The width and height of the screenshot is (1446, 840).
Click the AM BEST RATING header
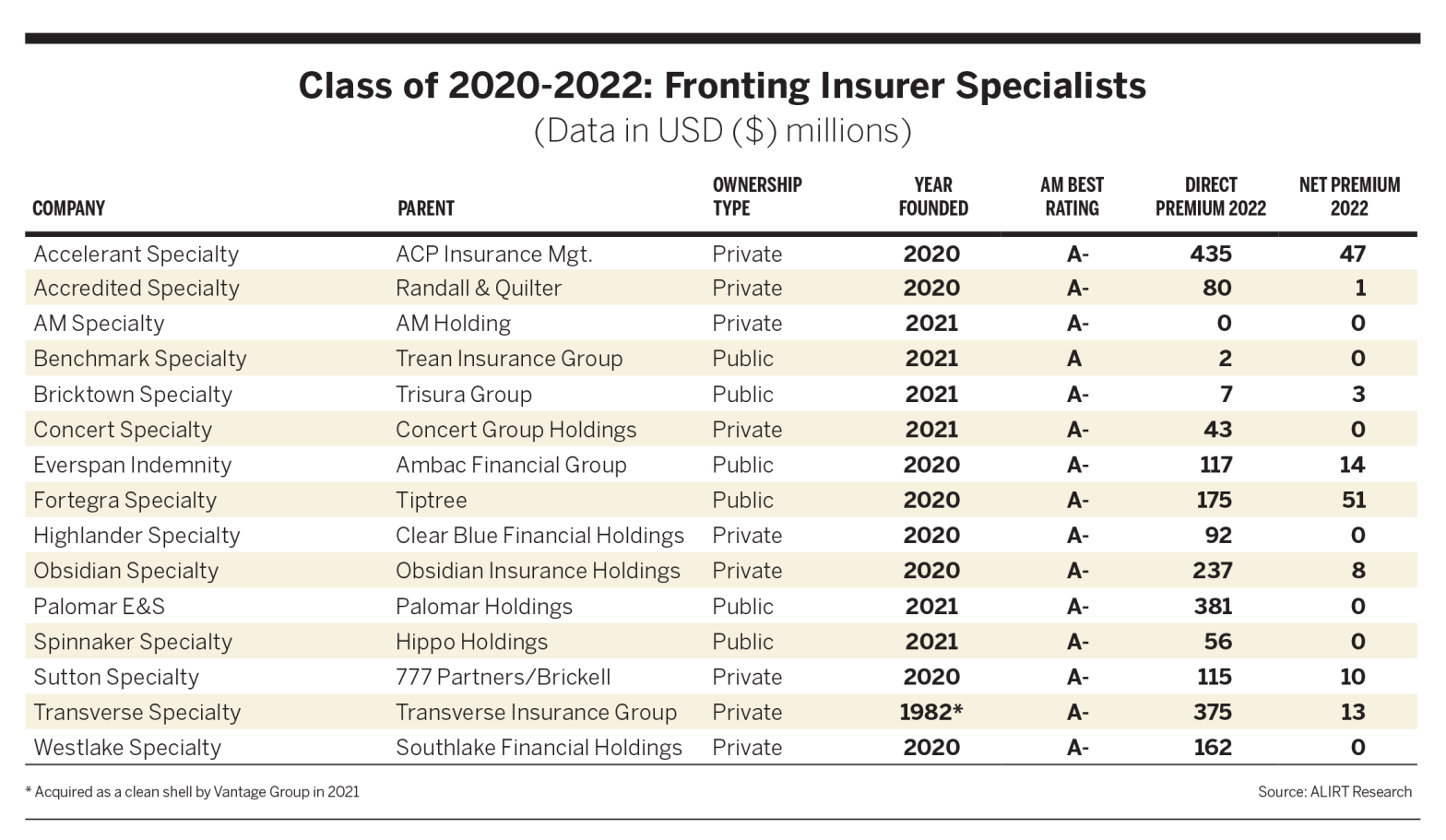pos(1072,196)
